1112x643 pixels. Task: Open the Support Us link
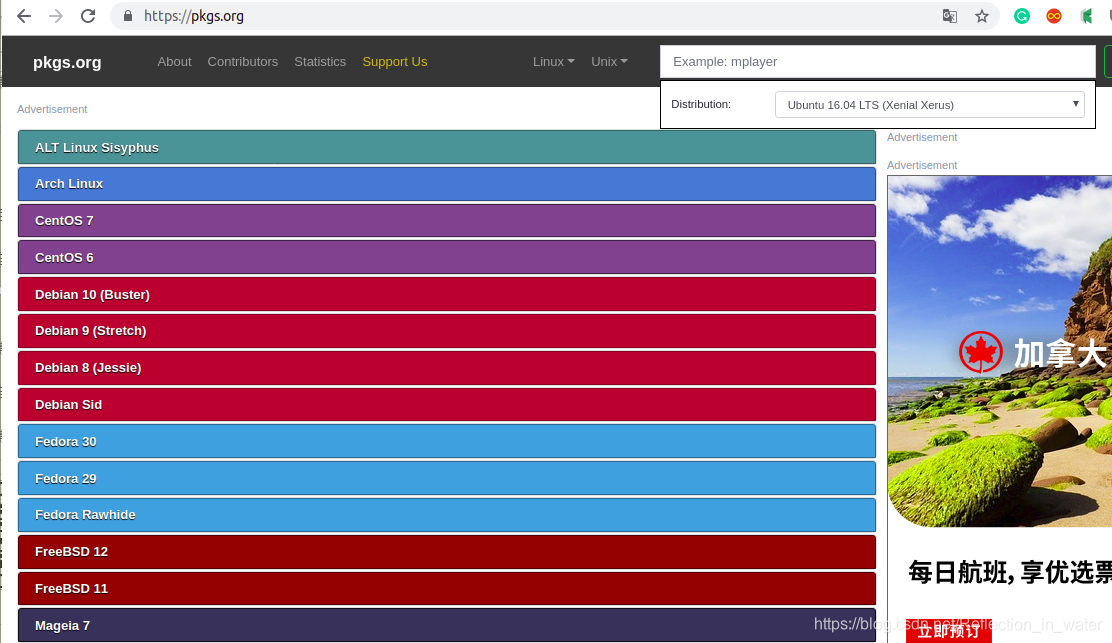(x=395, y=62)
